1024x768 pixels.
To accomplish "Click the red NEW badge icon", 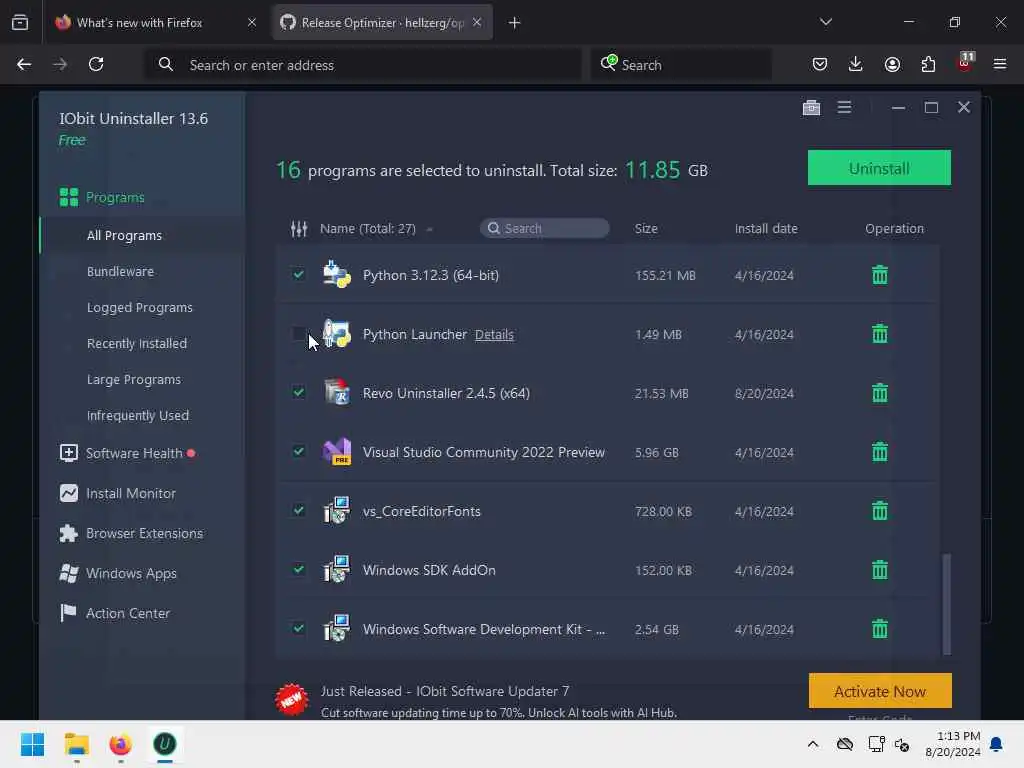I will [291, 699].
